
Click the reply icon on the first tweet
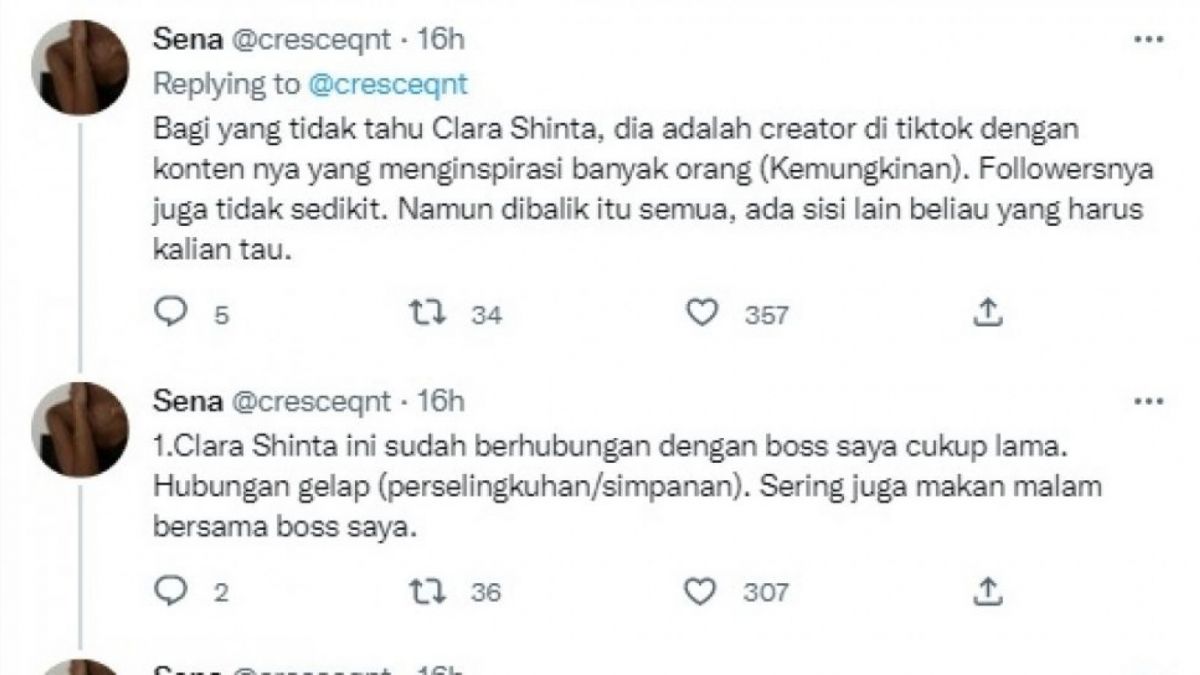click(172, 313)
